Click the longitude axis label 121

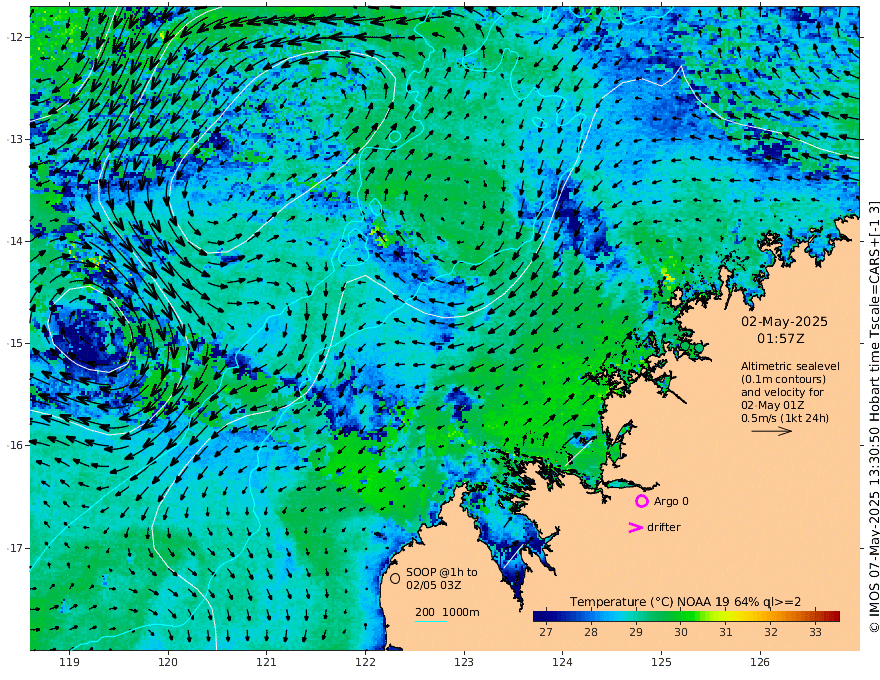[267, 662]
